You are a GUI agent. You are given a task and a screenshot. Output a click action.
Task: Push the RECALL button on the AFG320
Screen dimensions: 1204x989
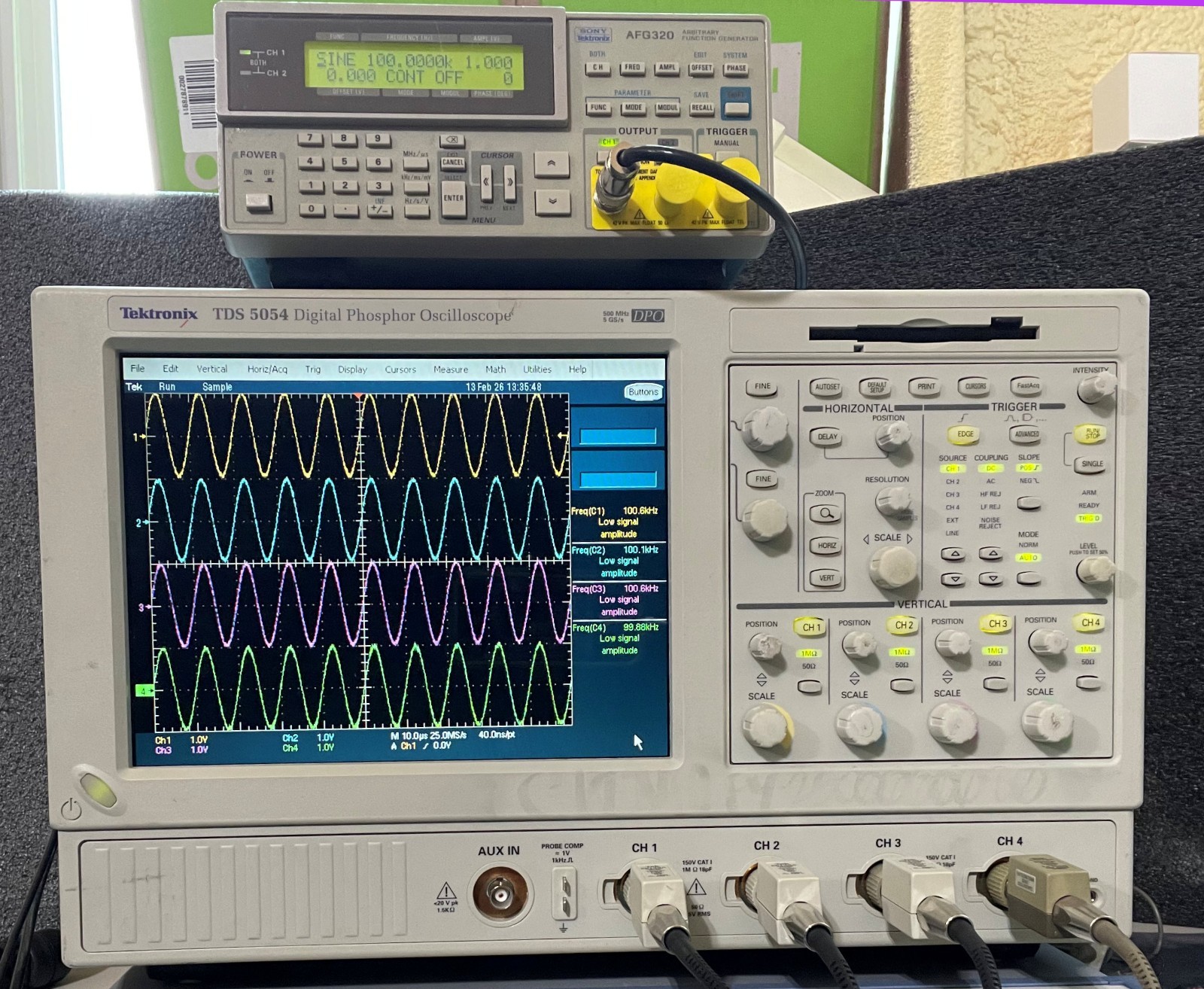click(x=702, y=108)
